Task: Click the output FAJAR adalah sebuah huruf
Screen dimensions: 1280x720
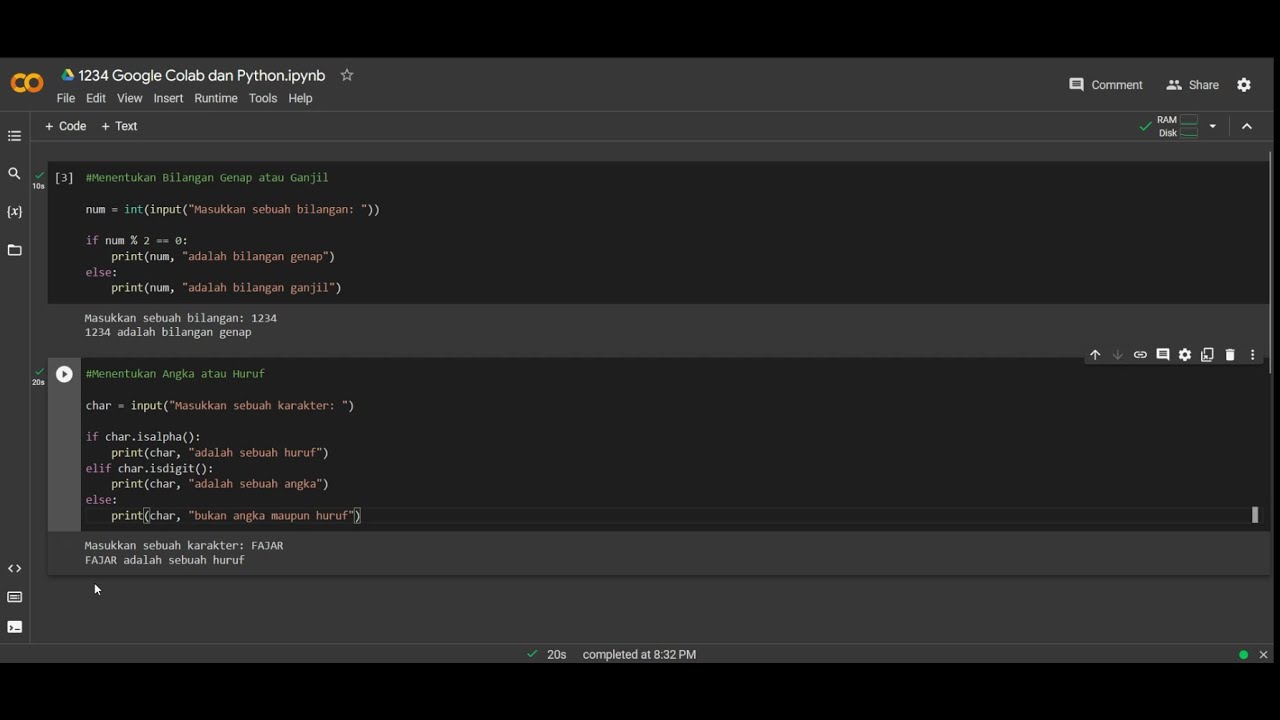Action: click(165, 560)
